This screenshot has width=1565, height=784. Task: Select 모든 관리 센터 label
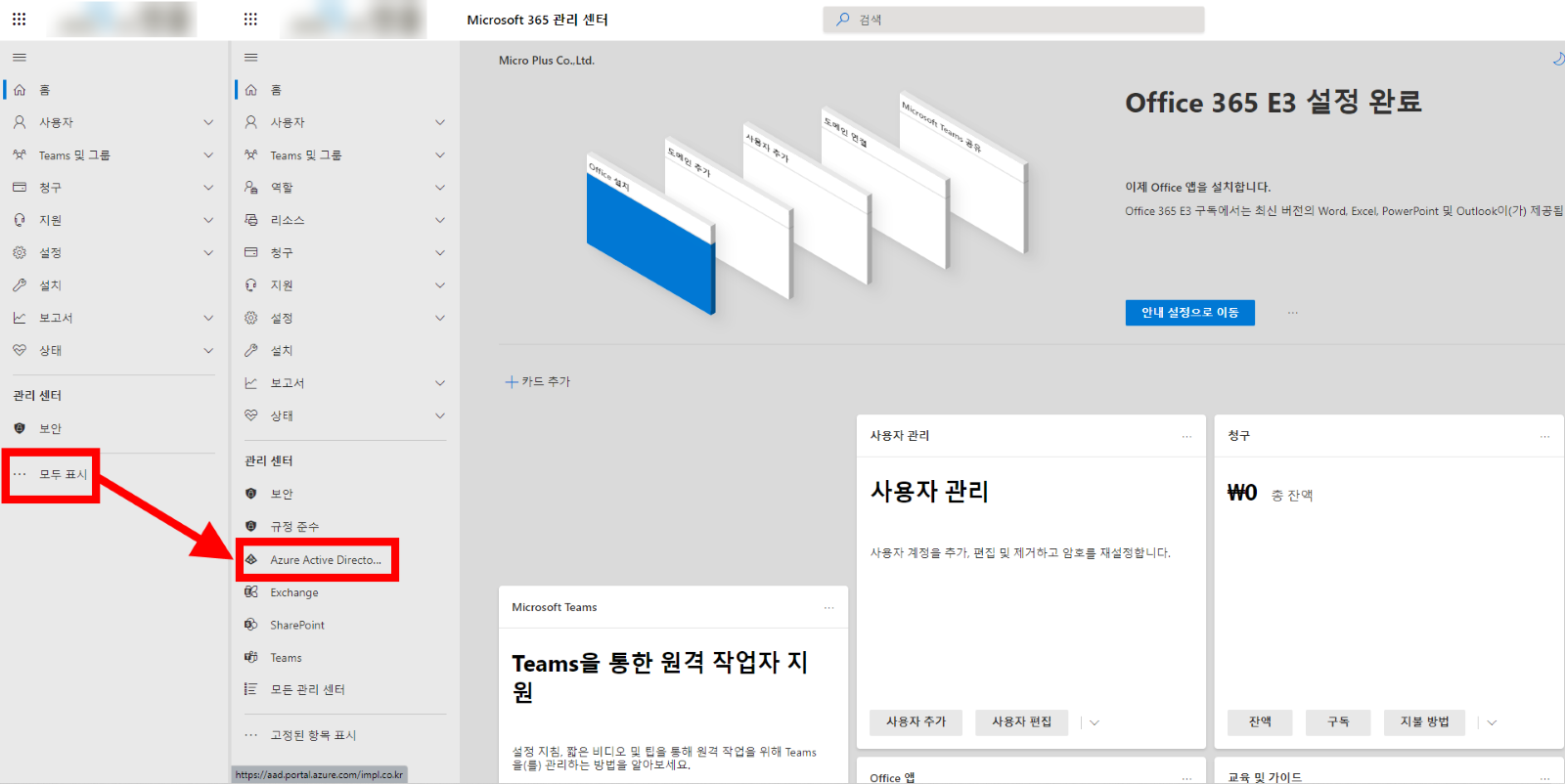307,689
